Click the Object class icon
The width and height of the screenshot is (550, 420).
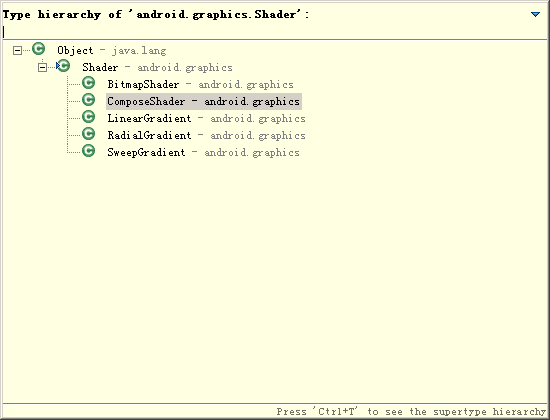click(x=39, y=49)
